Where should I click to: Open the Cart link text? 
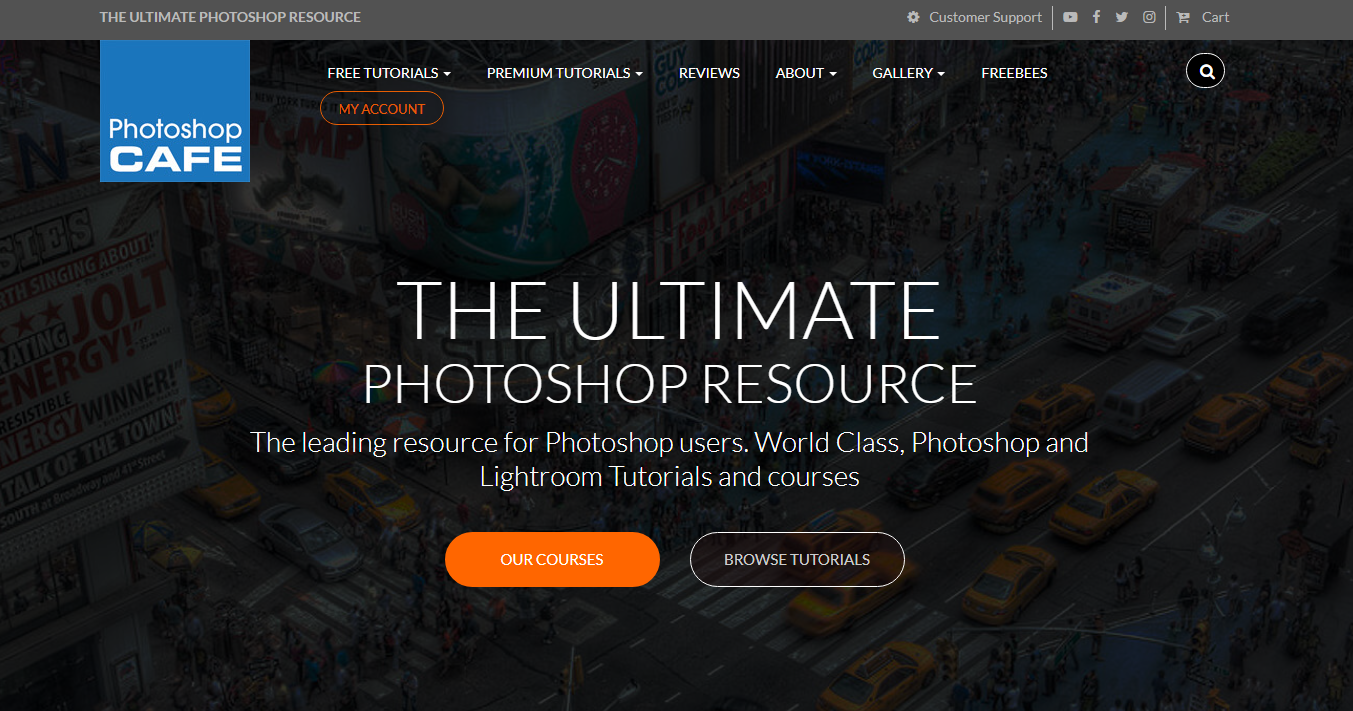tap(1215, 17)
